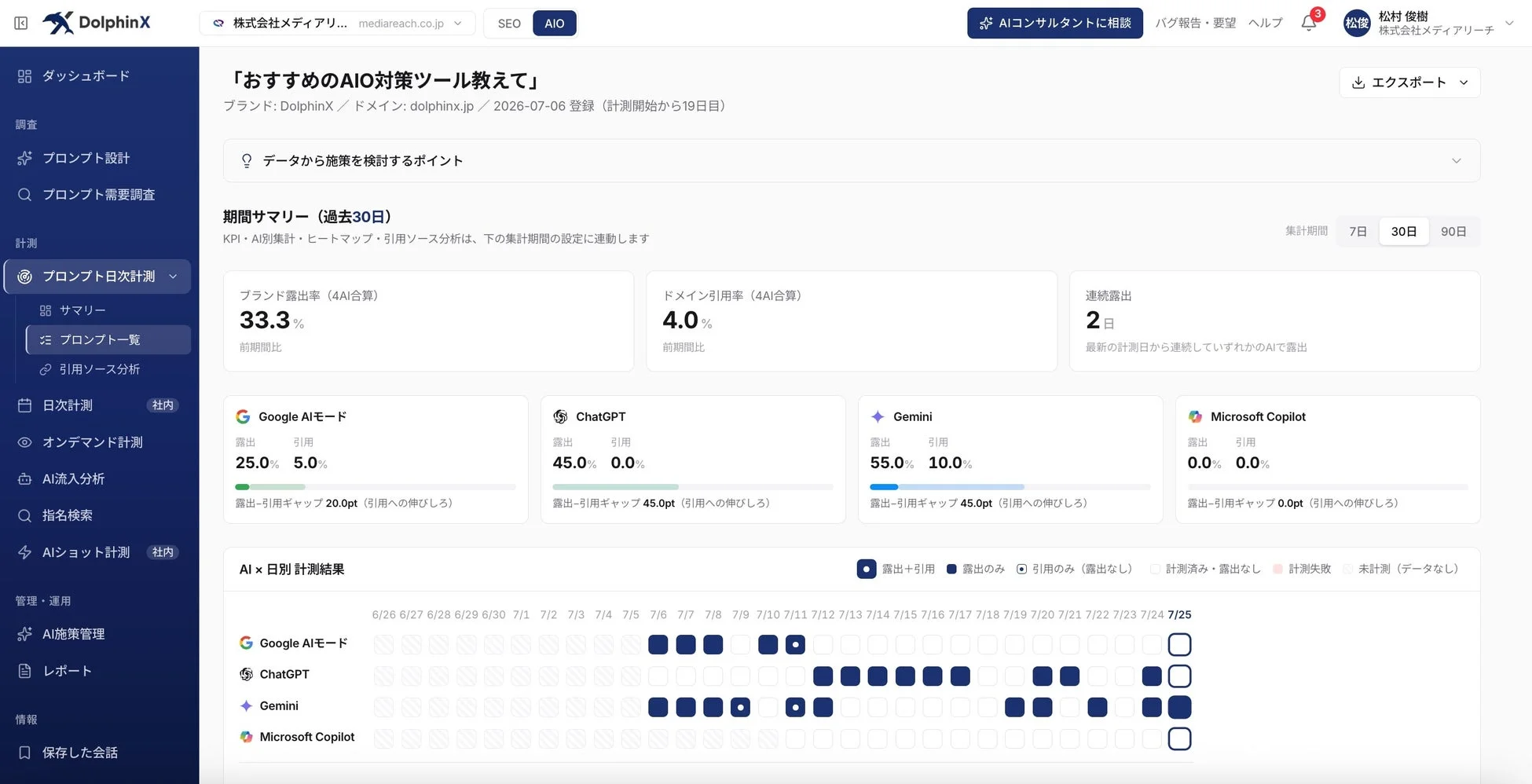
Task: Click the Google AIモード exposure progress bar
Action: [x=376, y=487]
